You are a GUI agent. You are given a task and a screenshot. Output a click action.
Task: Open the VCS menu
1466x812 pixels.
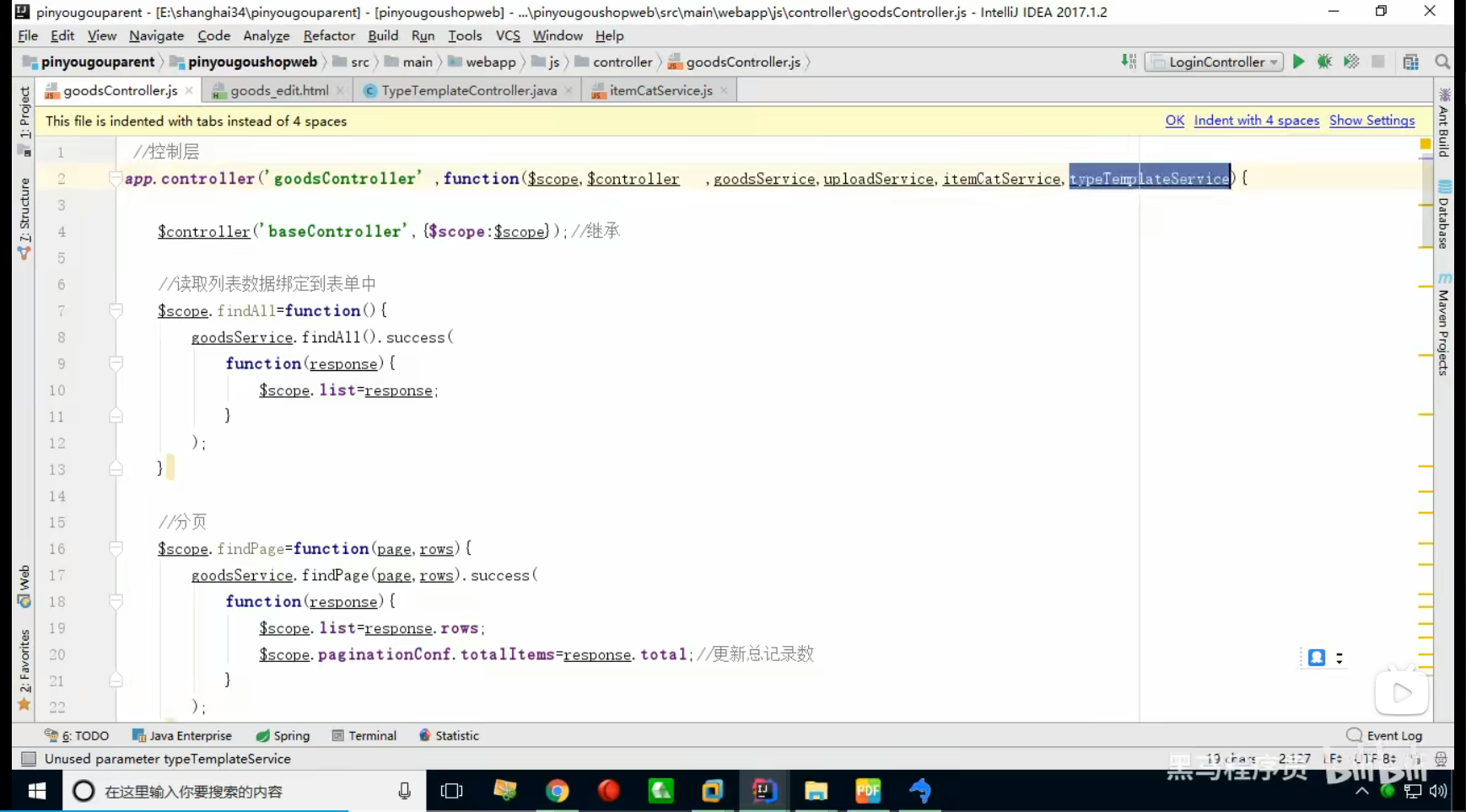508,35
